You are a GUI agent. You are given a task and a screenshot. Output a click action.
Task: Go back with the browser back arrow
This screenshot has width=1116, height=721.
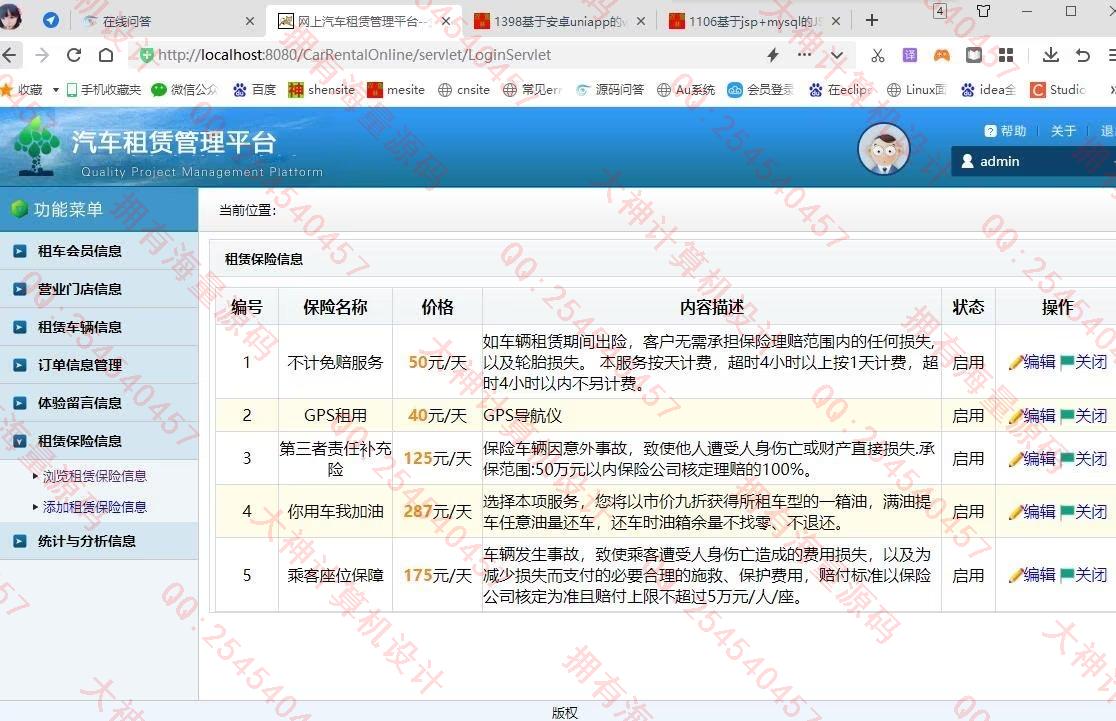pos(9,55)
